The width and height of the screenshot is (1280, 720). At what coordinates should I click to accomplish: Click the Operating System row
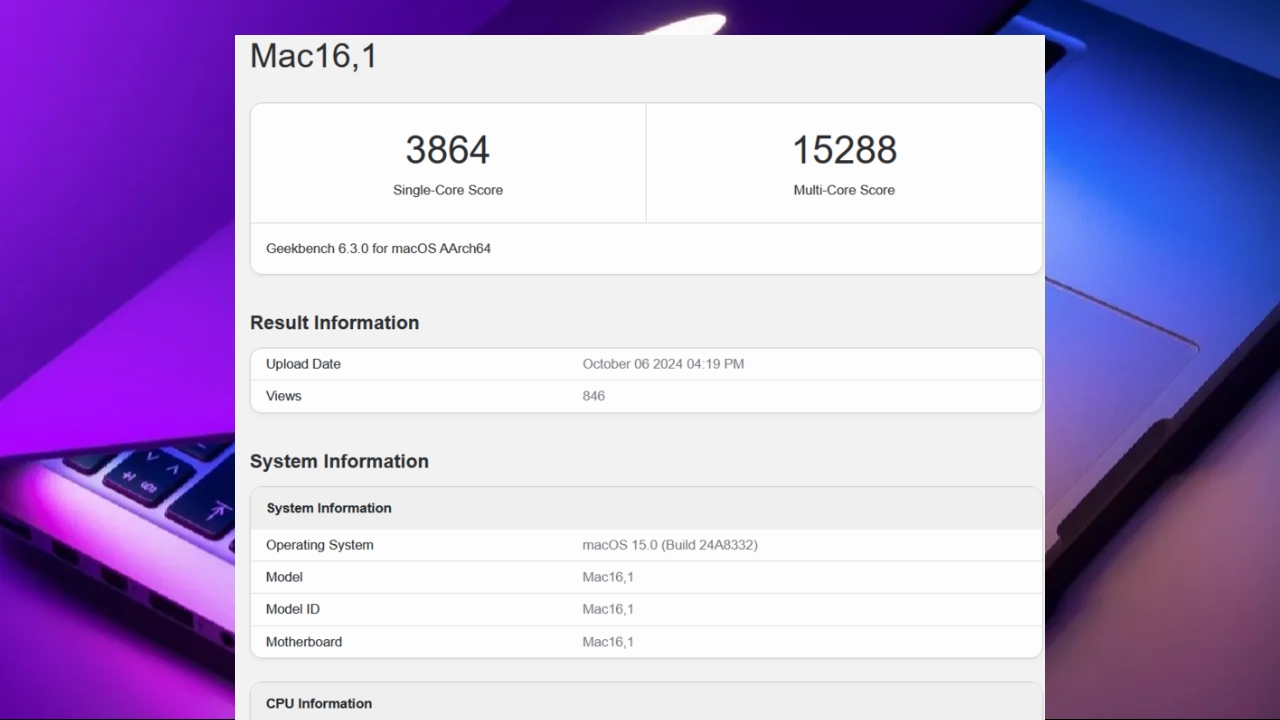tap(320, 545)
